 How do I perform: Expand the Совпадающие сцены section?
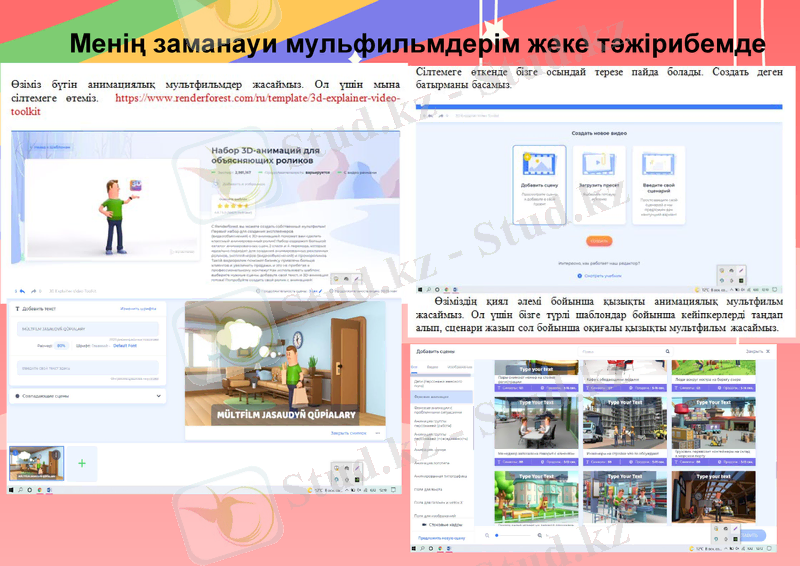88,396
